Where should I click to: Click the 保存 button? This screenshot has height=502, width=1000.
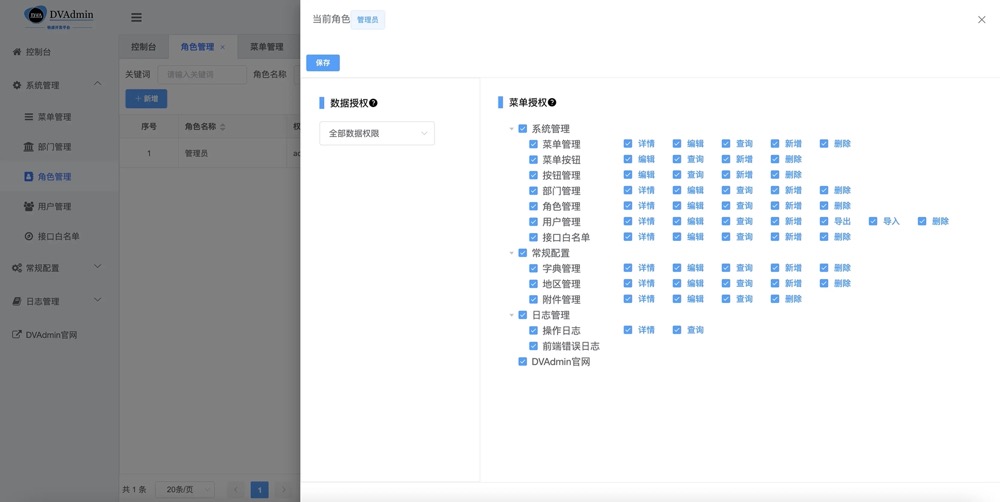323,63
